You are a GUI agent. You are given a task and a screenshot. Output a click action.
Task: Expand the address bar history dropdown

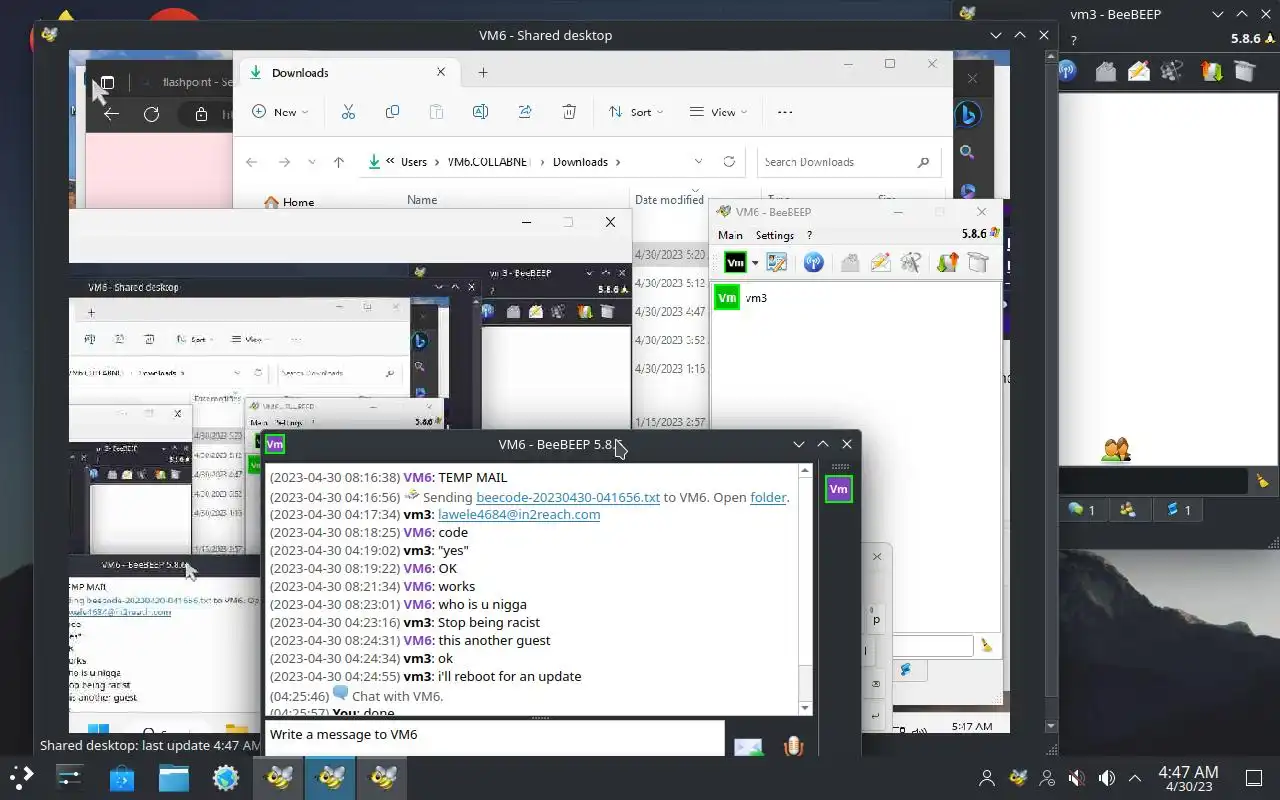coord(698,162)
